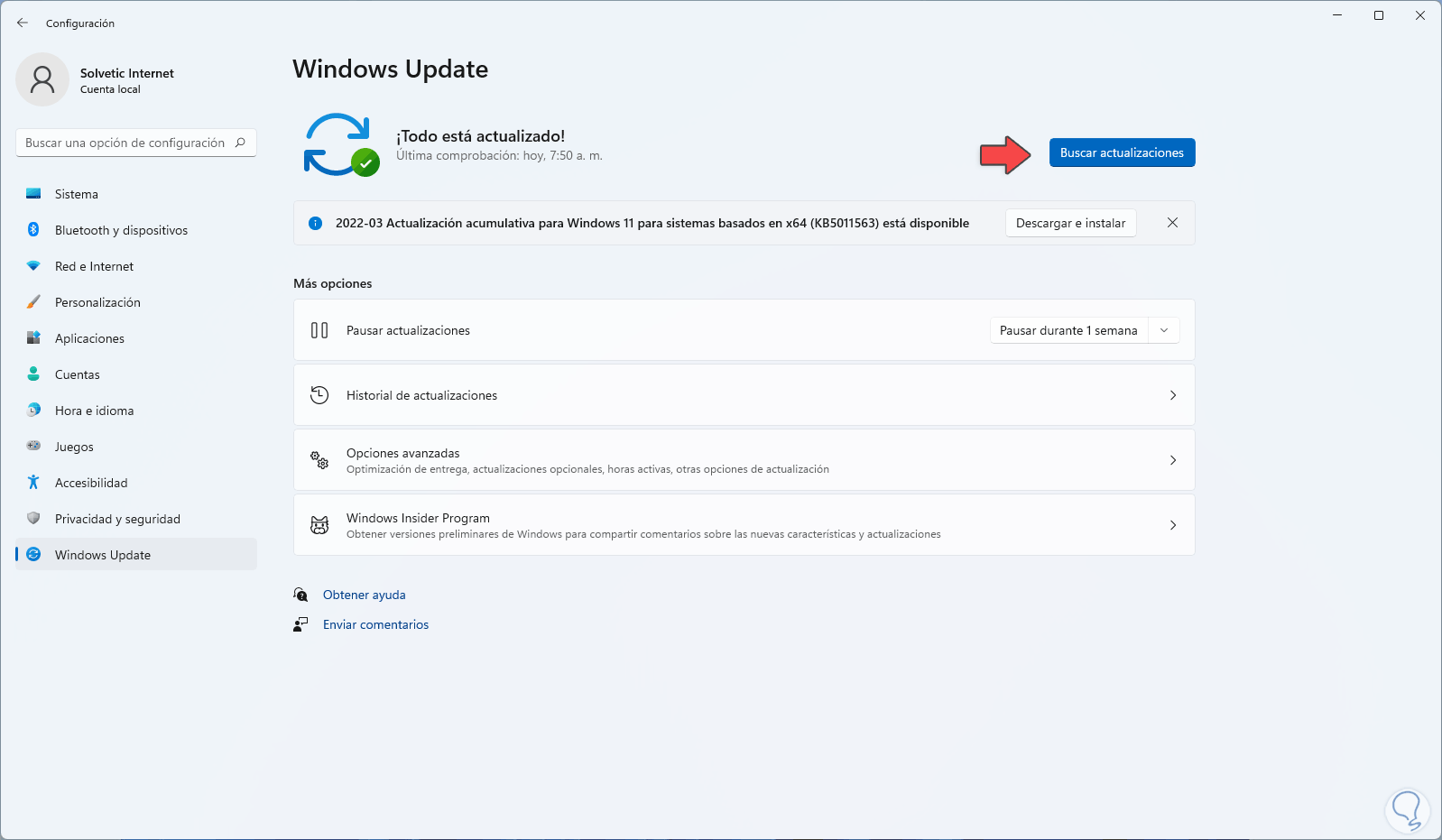Click the Más opciones heading
Screen dimensions: 1442x840
coord(333,283)
